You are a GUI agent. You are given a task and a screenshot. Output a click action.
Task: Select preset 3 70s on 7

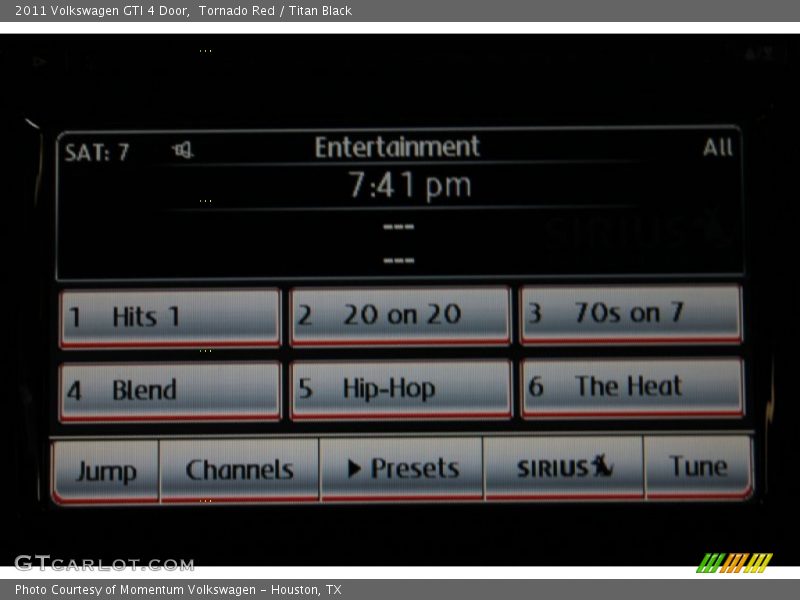click(x=631, y=314)
